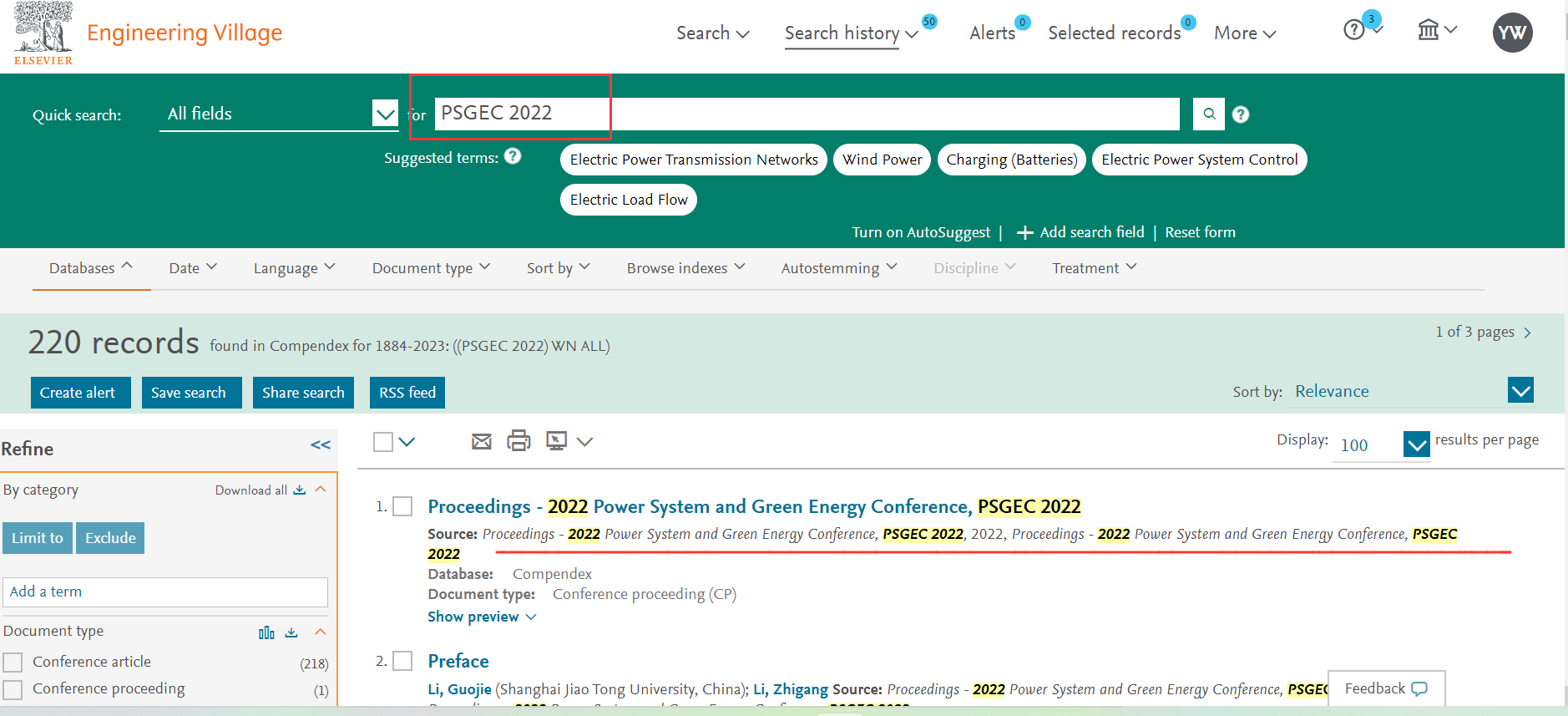Download Document type facet data icon
The width and height of the screenshot is (1568, 716).
pyautogui.click(x=291, y=632)
